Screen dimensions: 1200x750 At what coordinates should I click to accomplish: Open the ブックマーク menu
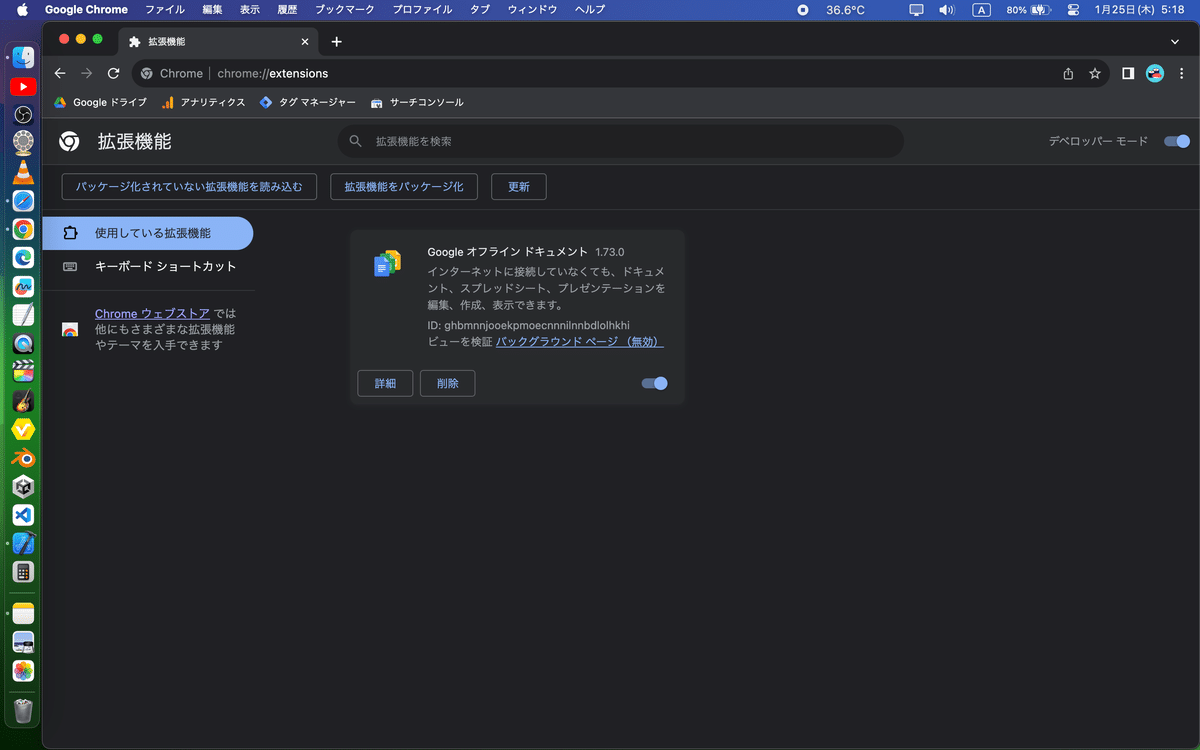tap(344, 9)
